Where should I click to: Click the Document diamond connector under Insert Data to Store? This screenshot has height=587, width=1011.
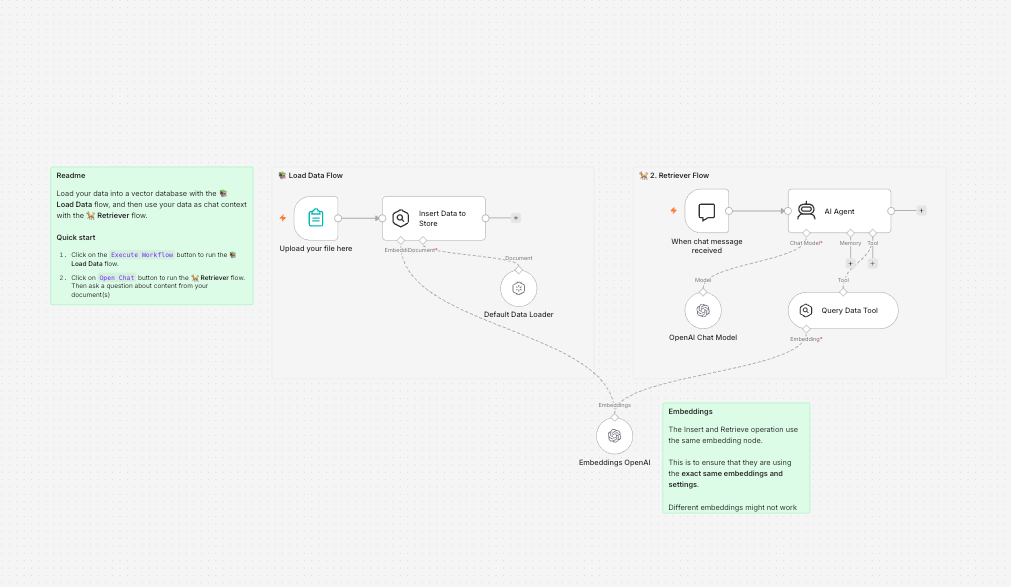coord(423,241)
